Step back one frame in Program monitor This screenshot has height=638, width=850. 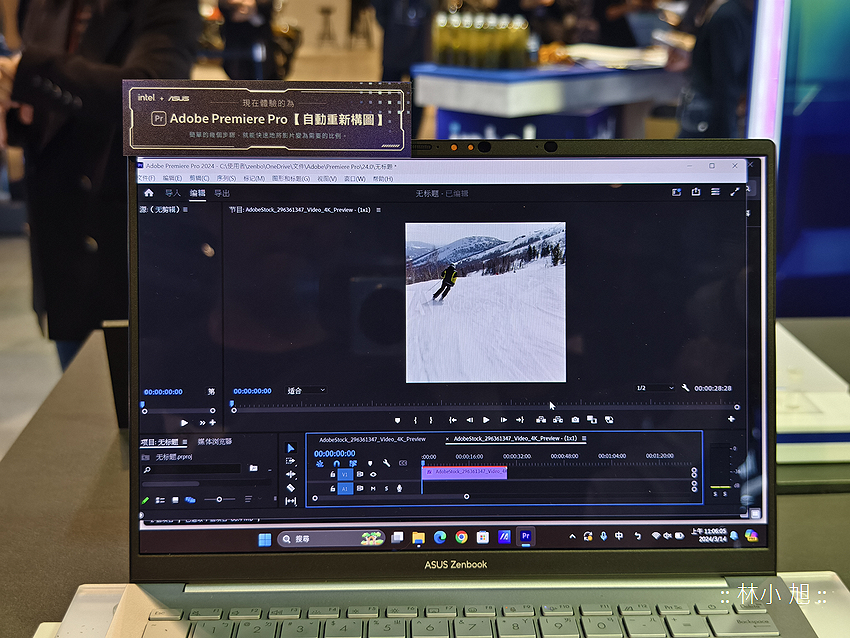pyautogui.click(x=469, y=420)
